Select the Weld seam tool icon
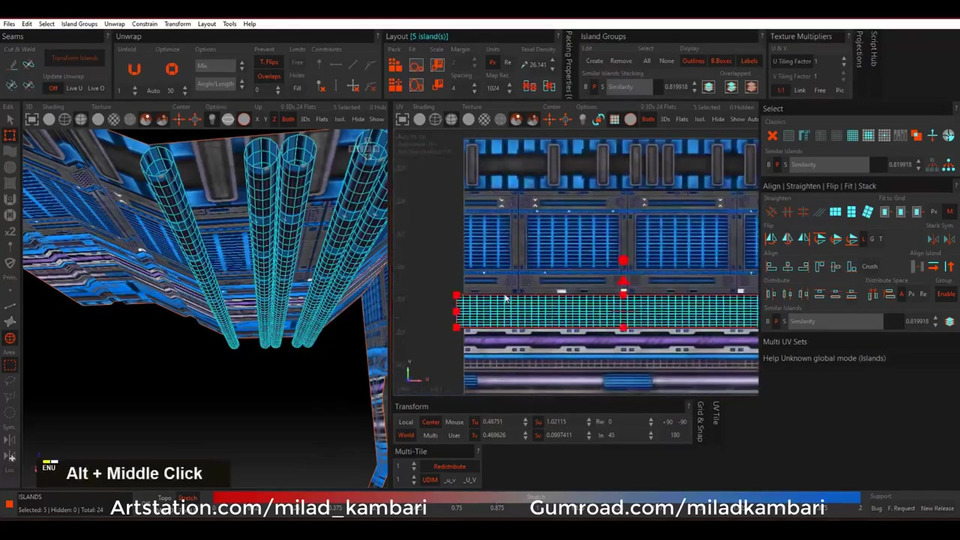This screenshot has height=540, width=960. pos(28,65)
